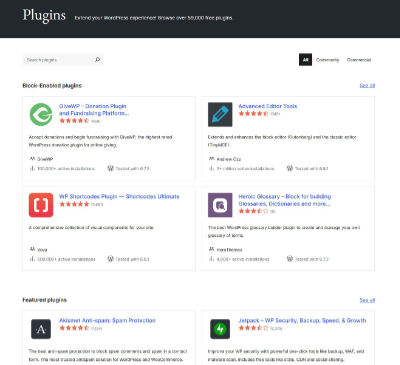
Task: Click author icon in Shortcodes Ultimate card
Action: click(32, 249)
